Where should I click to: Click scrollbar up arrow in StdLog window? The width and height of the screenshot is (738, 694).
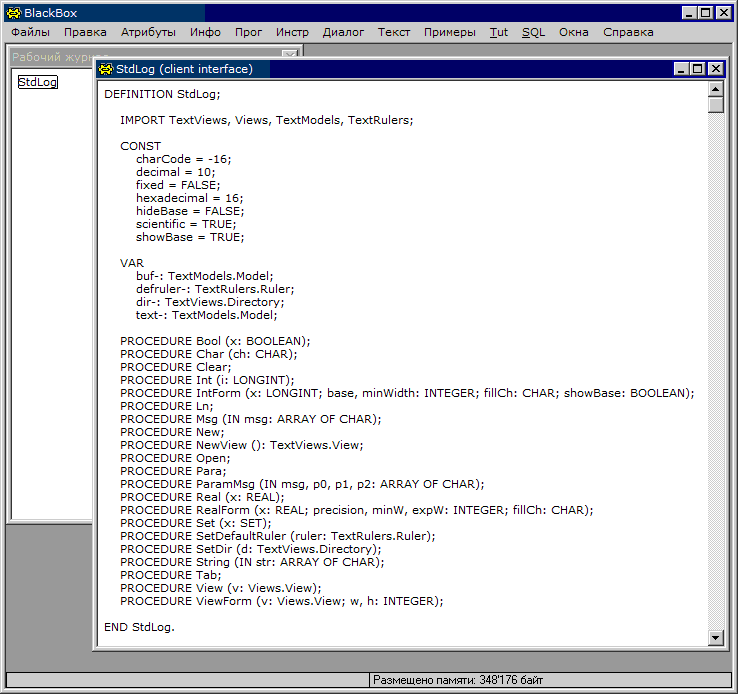[715, 89]
